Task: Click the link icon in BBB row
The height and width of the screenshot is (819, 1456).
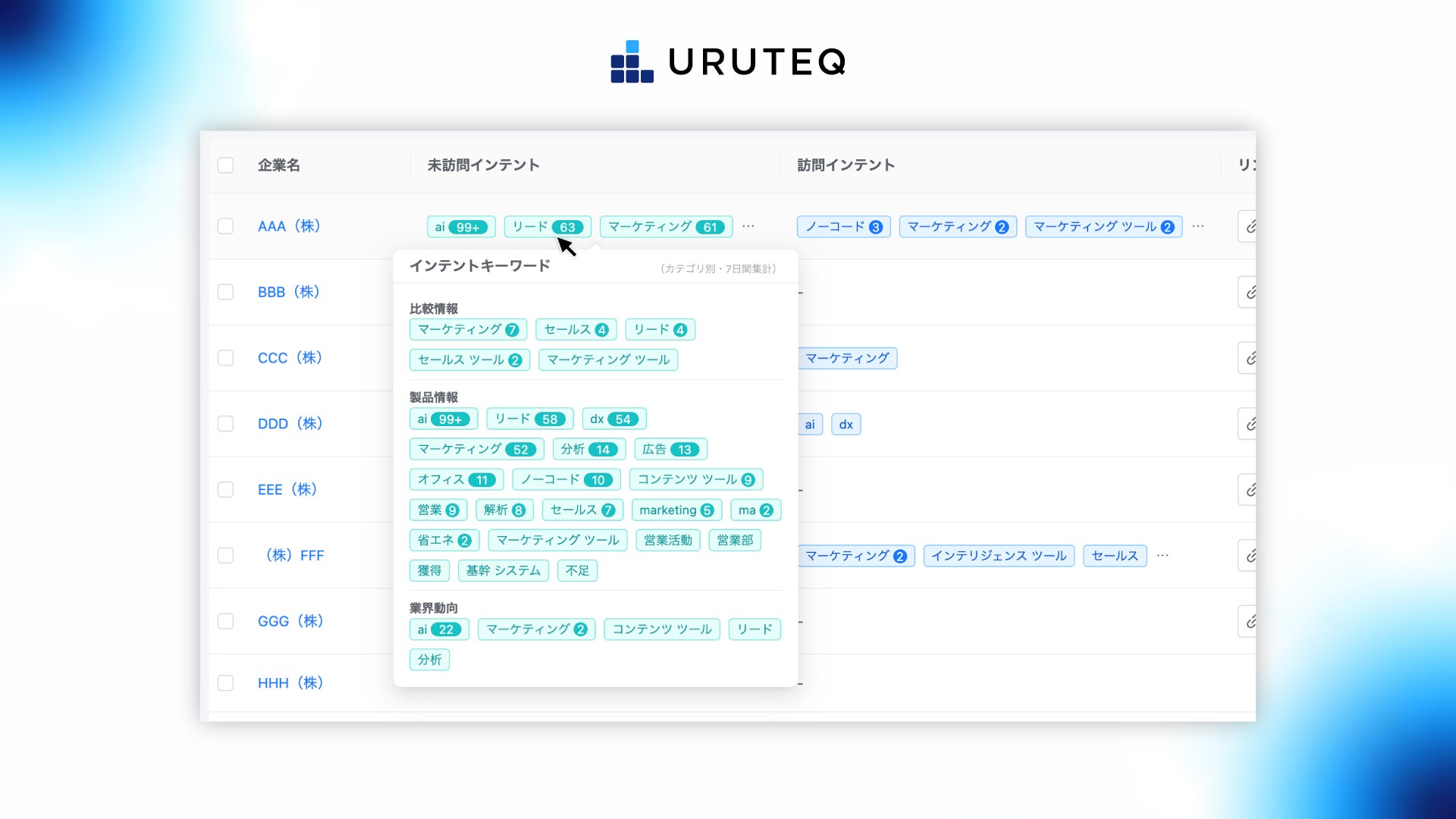Action: coord(1249,292)
